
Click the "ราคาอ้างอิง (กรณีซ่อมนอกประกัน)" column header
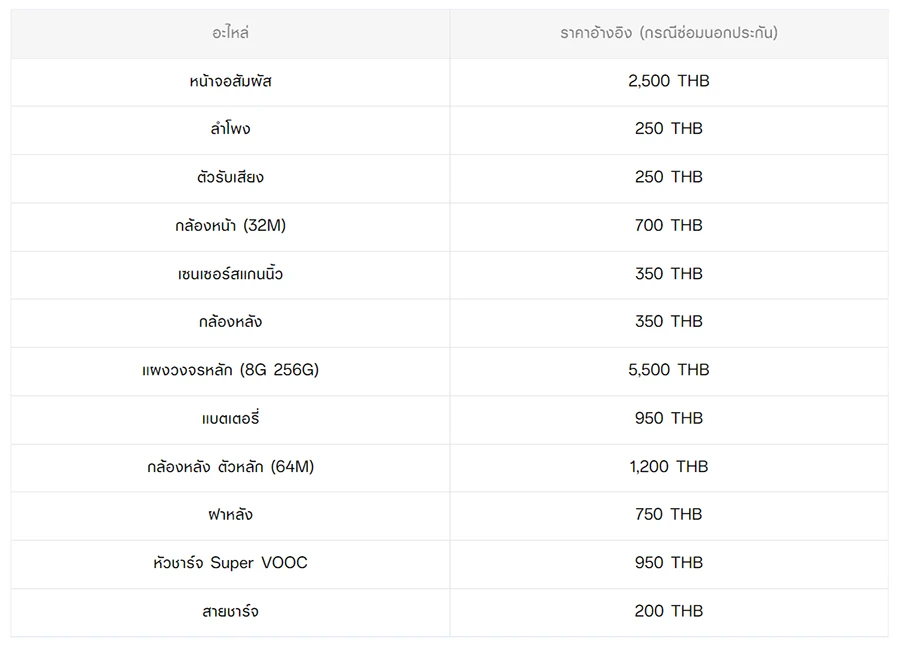pos(668,33)
